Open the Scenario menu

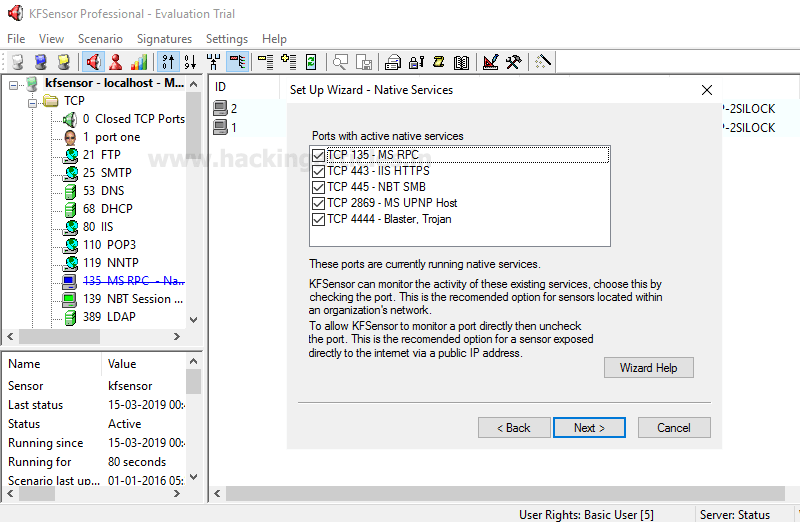pyautogui.click(x=100, y=39)
